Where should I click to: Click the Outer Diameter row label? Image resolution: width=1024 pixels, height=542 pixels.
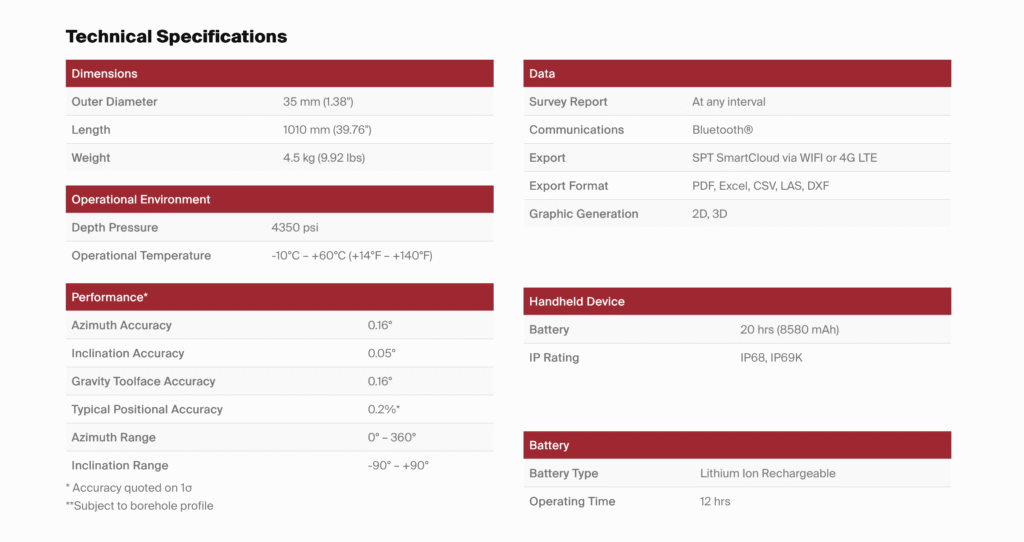coord(114,102)
